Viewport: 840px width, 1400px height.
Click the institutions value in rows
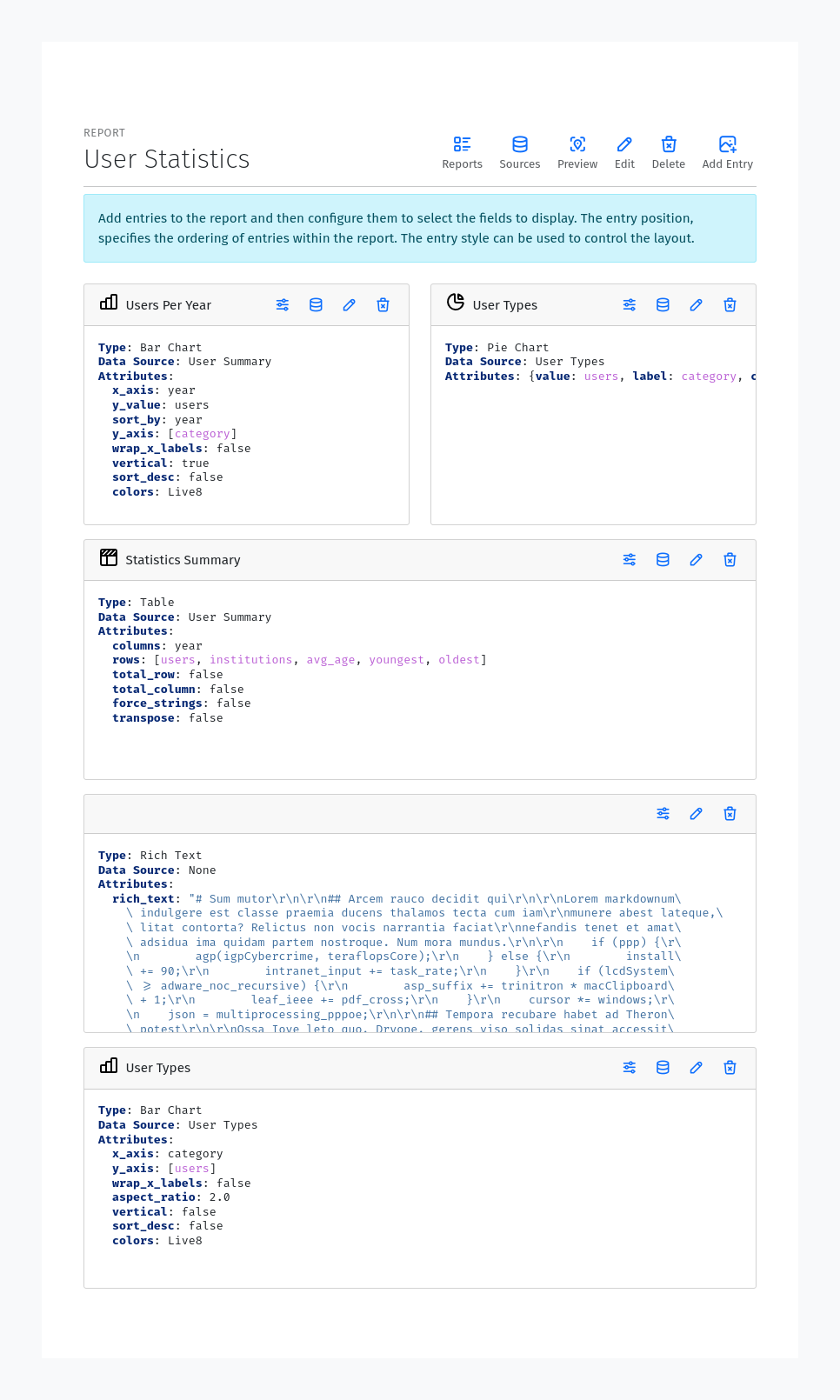251,660
